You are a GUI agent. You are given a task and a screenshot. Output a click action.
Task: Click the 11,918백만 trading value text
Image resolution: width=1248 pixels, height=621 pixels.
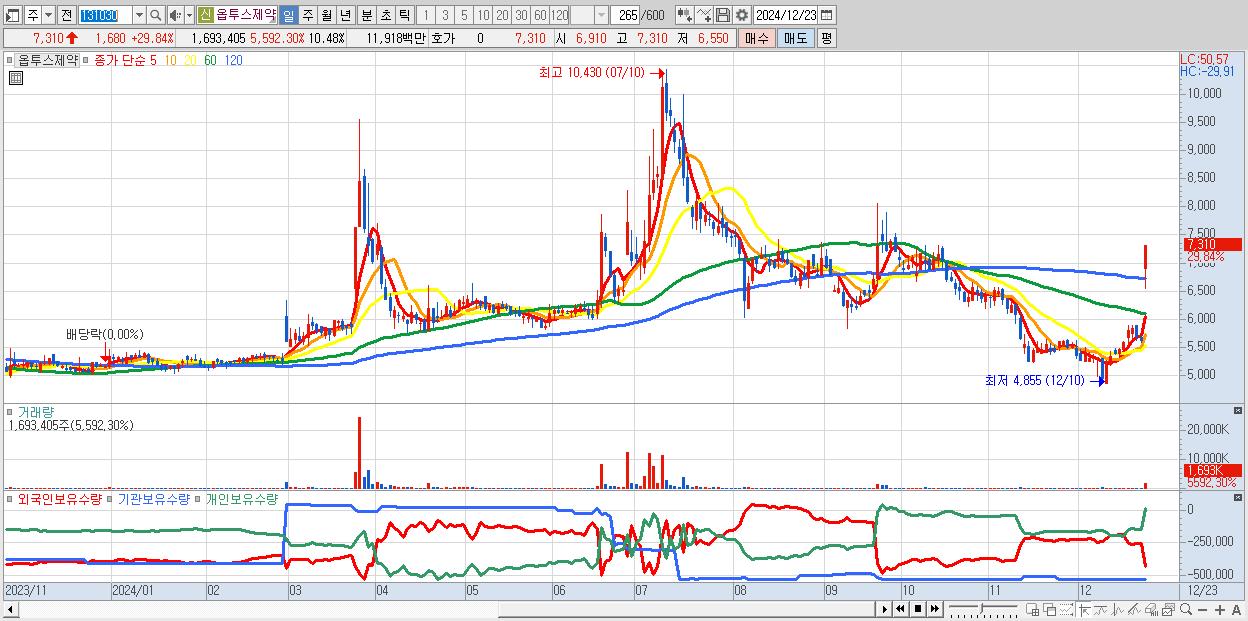(x=396, y=38)
